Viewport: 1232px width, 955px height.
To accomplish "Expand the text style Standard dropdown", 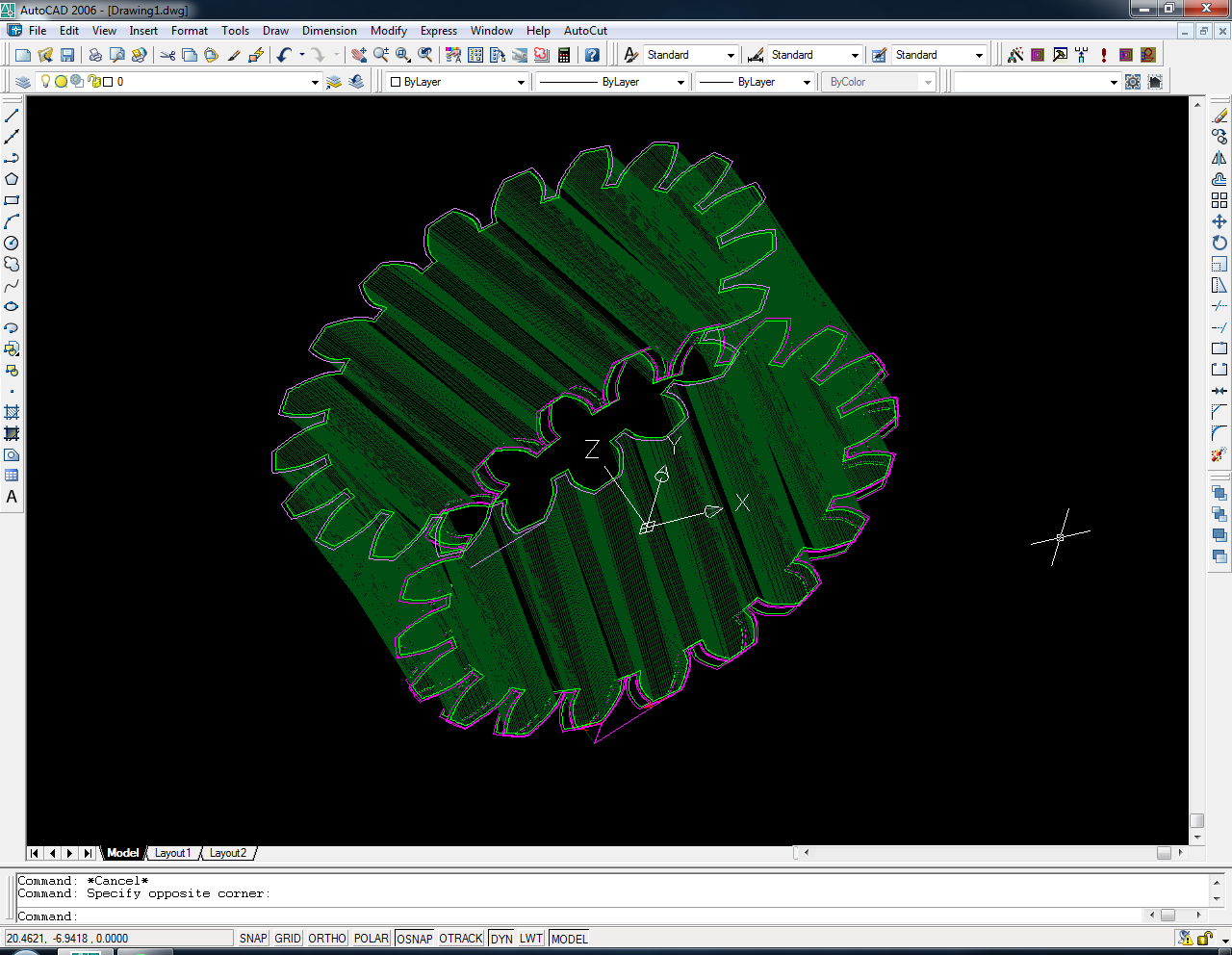I will pyautogui.click(x=731, y=55).
